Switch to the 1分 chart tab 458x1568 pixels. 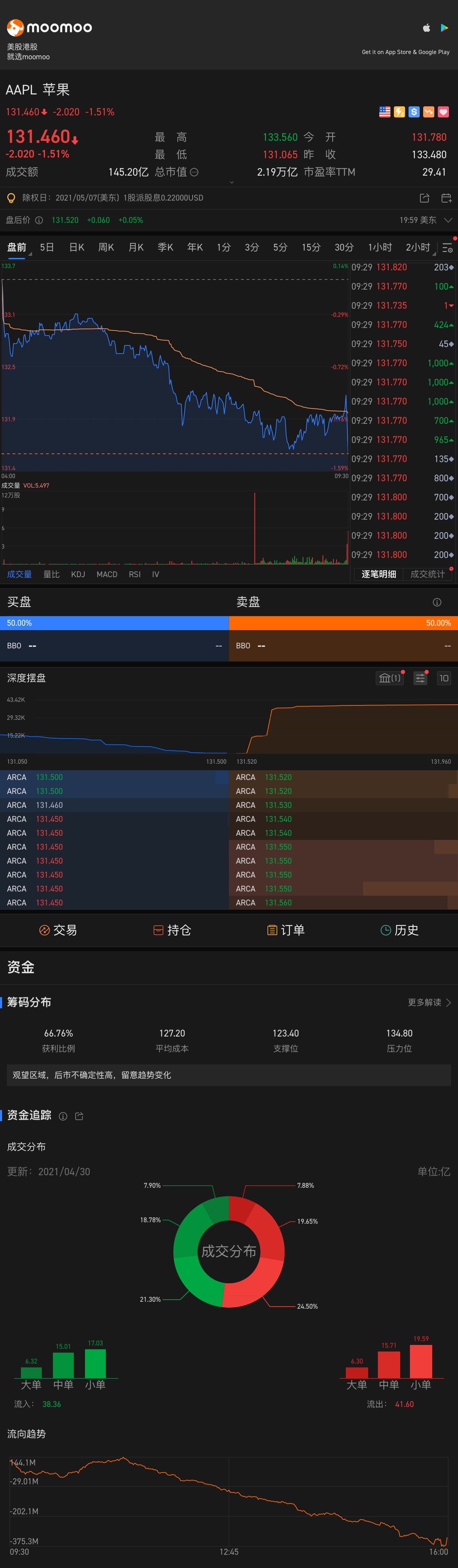224,247
